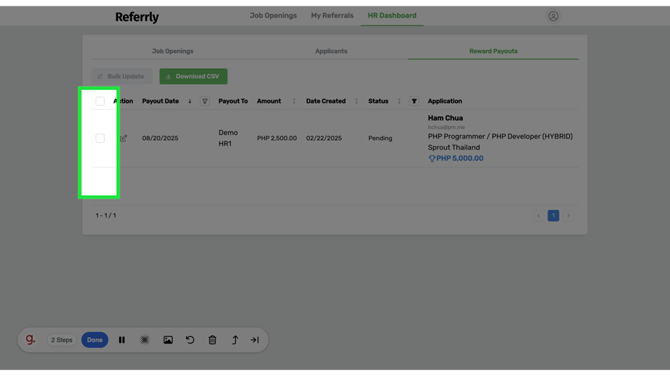The width and height of the screenshot is (670, 376).
Task: Click the Done button in recorder toolbar
Action: tap(94, 340)
